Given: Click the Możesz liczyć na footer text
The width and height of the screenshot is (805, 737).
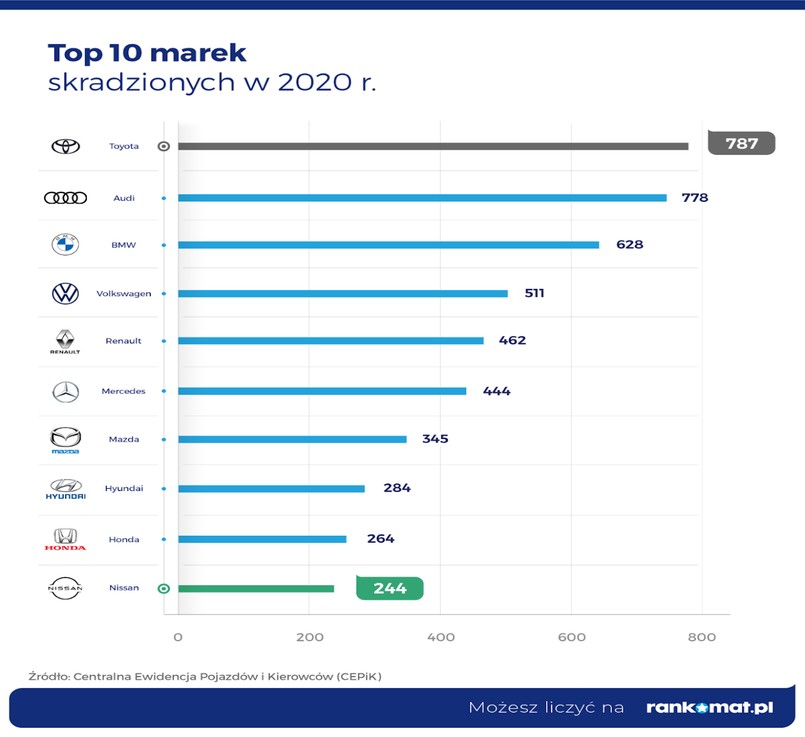Looking at the screenshot, I should coord(546,707).
